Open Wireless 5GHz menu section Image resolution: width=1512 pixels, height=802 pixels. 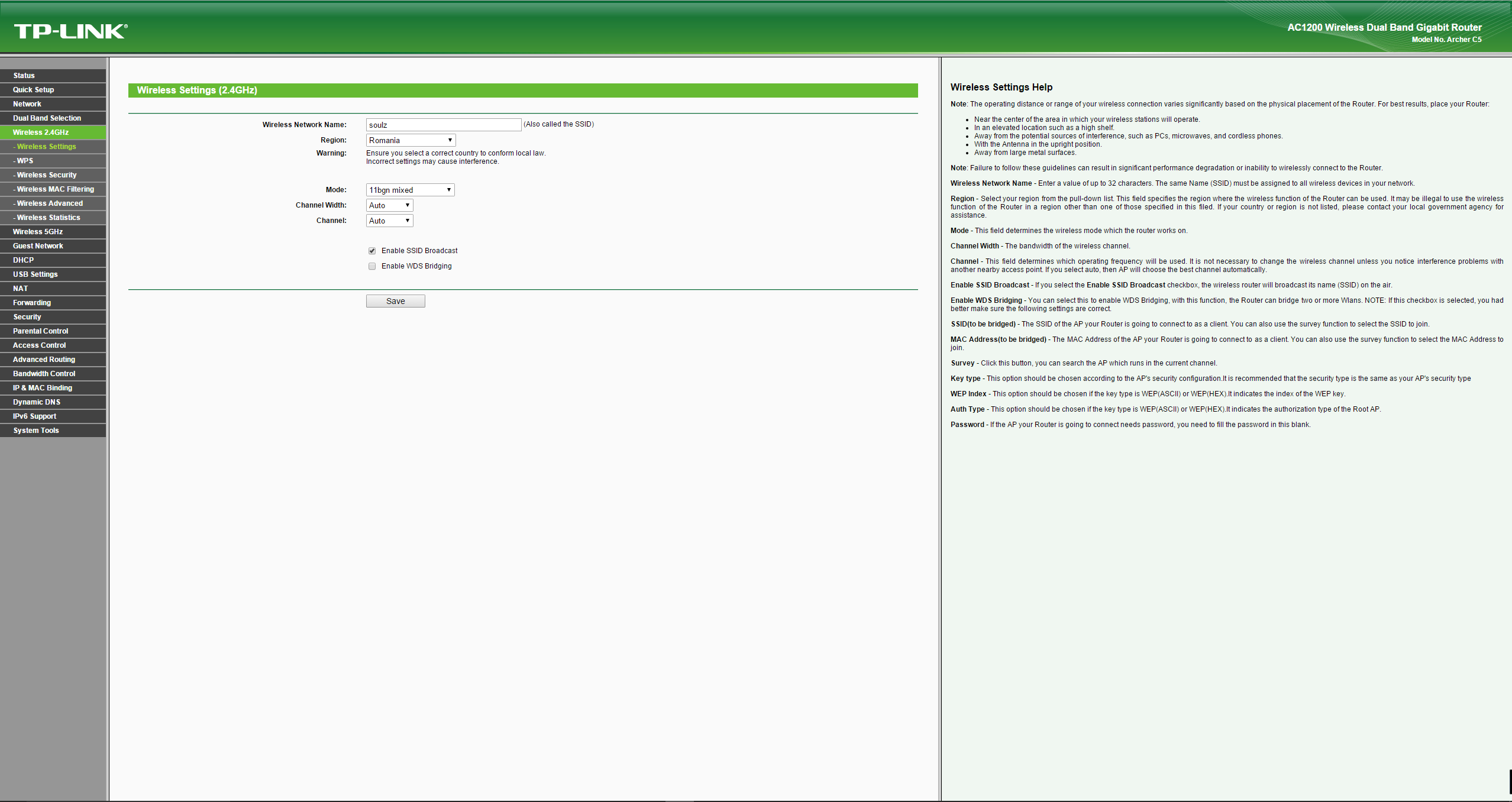point(38,232)
